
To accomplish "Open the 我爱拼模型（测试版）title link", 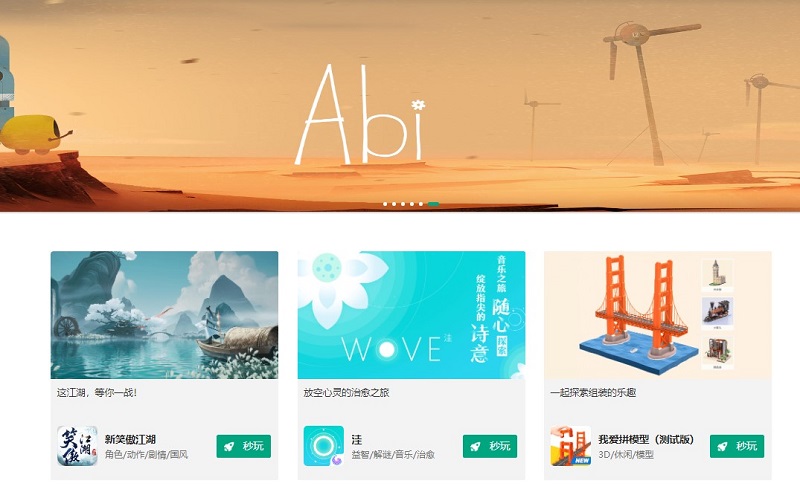I will pos(646,439).
